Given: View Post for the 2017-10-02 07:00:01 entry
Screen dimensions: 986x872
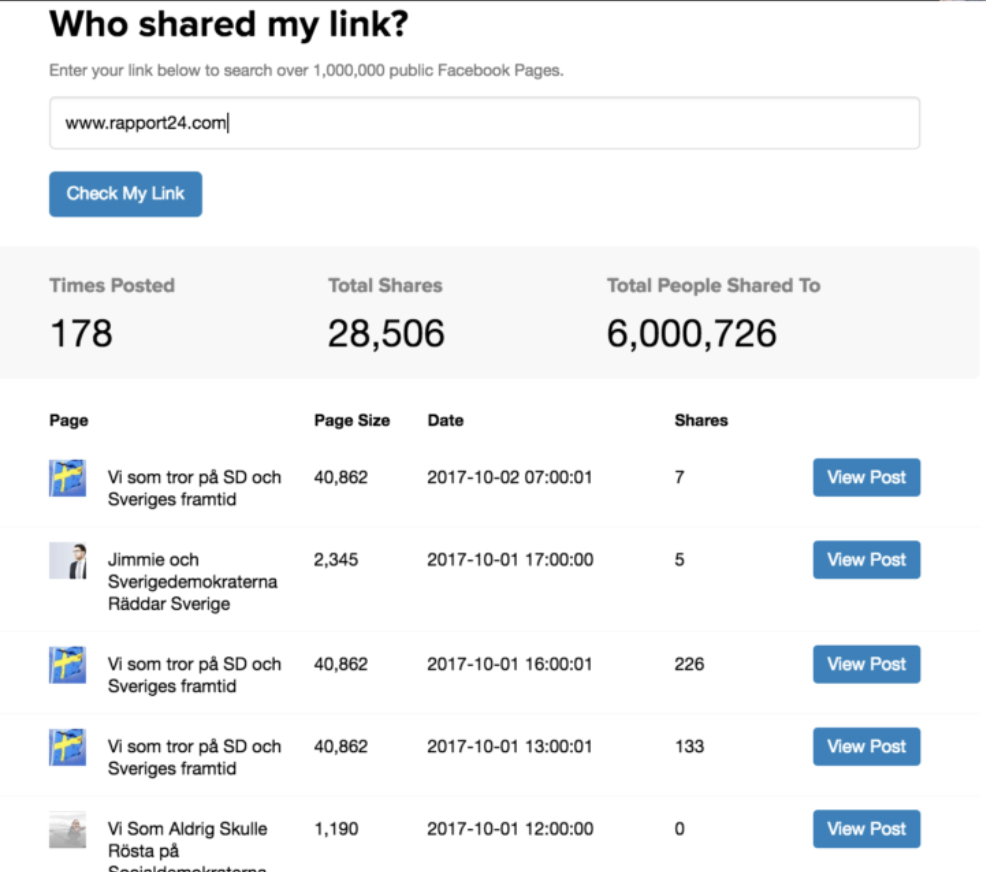Looking at the screenshot, I should (867, 477).
